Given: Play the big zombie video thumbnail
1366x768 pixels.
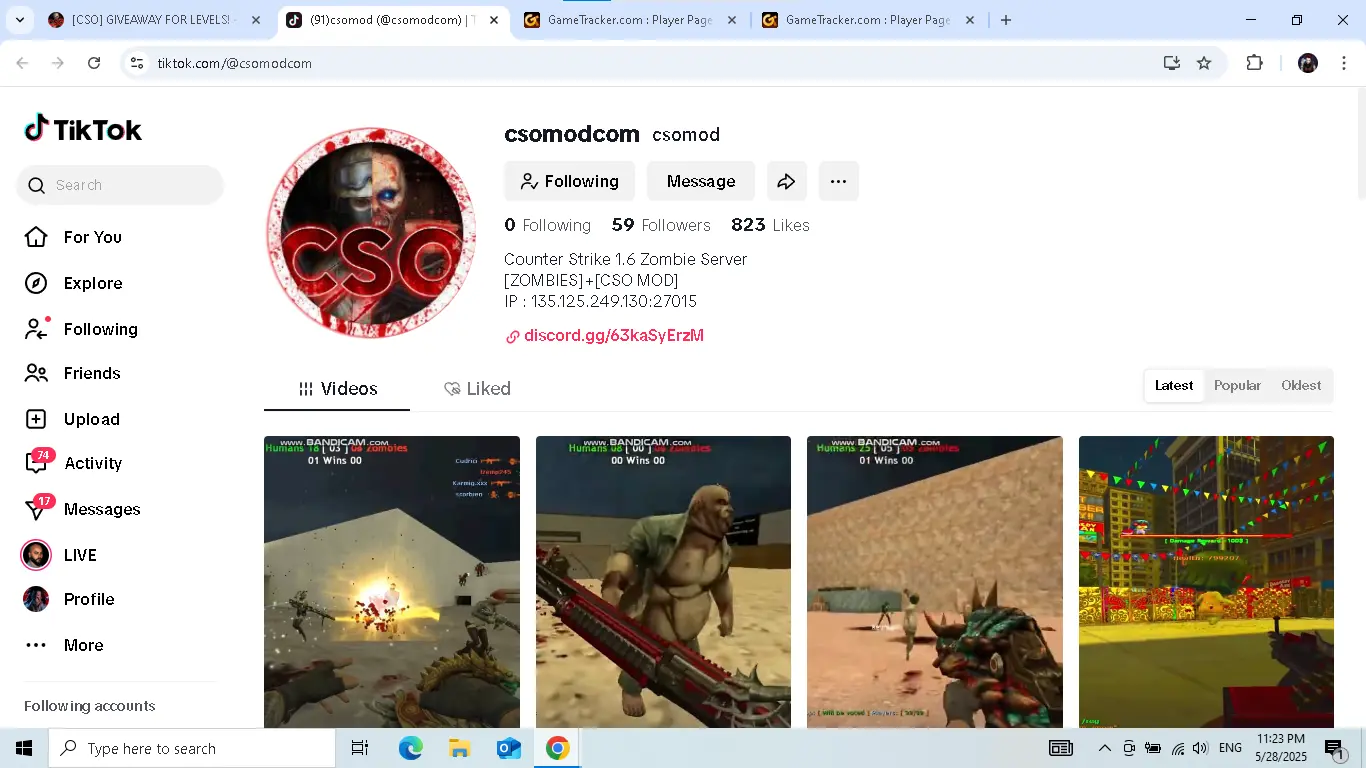Looking at the screenshot, I should [x=663, y=582].
